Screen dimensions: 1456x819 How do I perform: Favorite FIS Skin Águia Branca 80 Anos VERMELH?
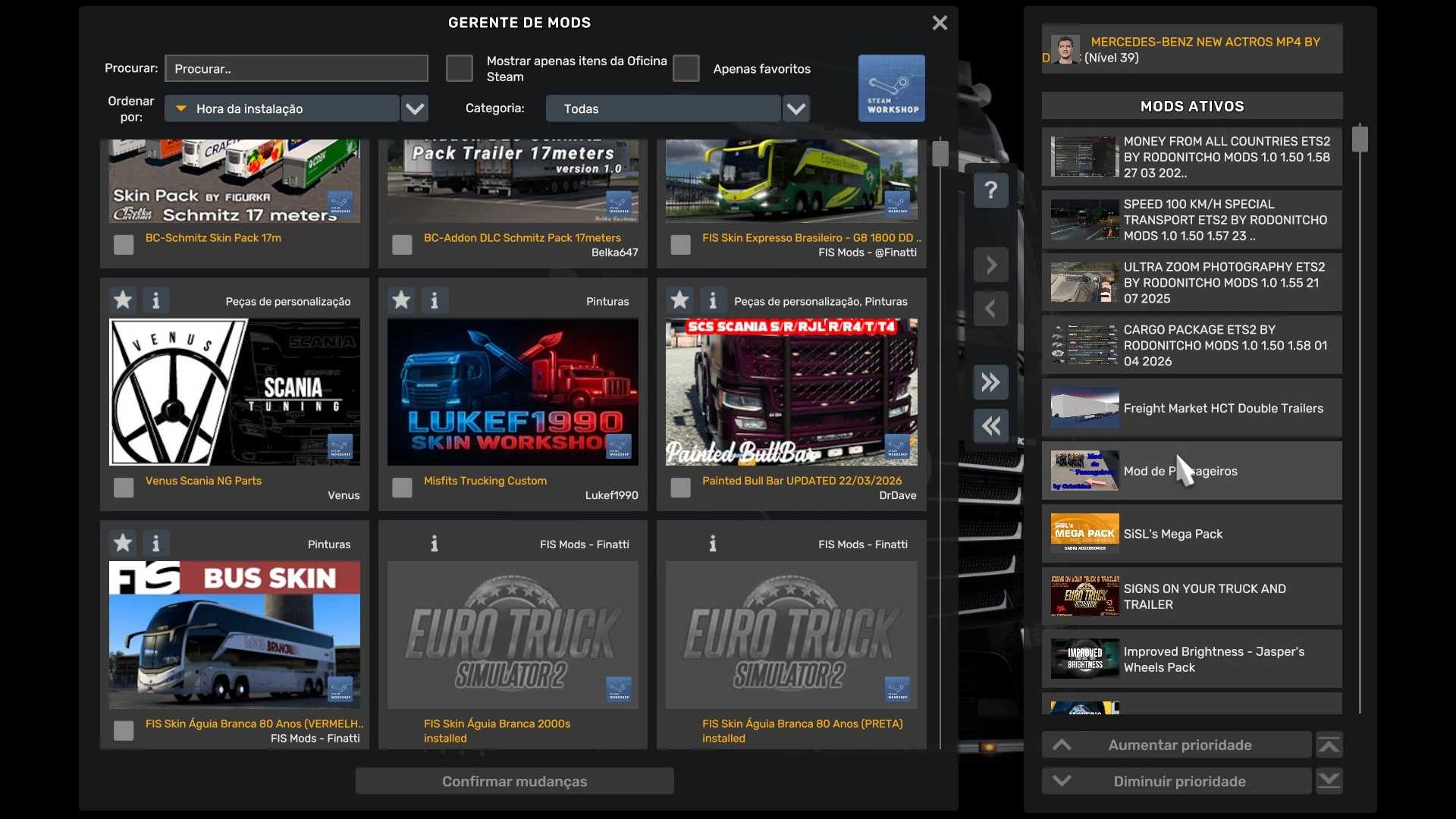(x=123, y=543)
